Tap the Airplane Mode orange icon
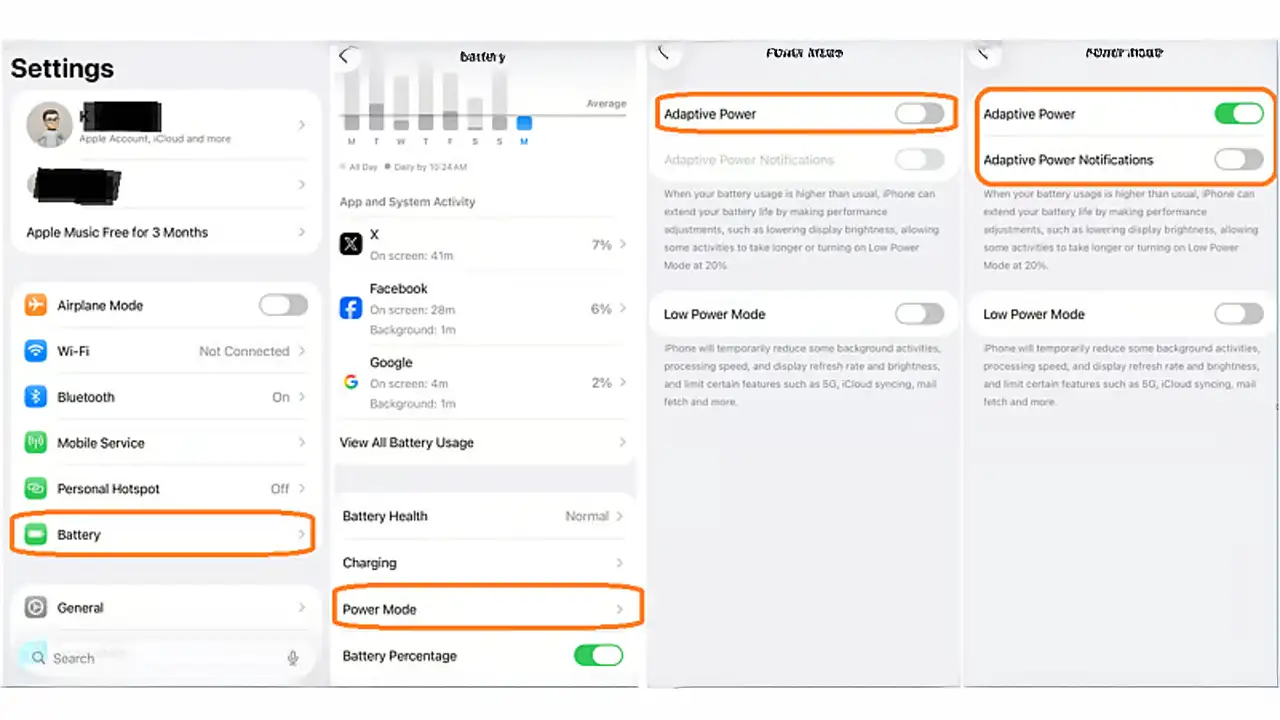Image resolution: width=1280 pixels, height=720 pixels. click(x=37, y=305)
